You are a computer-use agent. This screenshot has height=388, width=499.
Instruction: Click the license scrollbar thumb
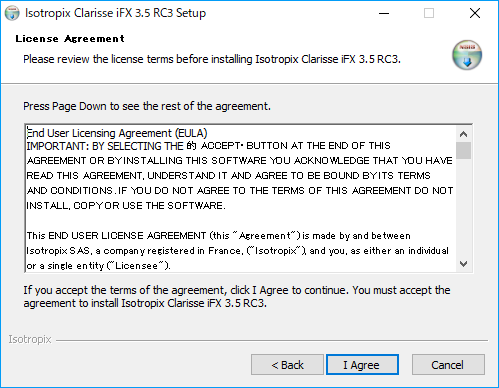[x=463, y=151]
